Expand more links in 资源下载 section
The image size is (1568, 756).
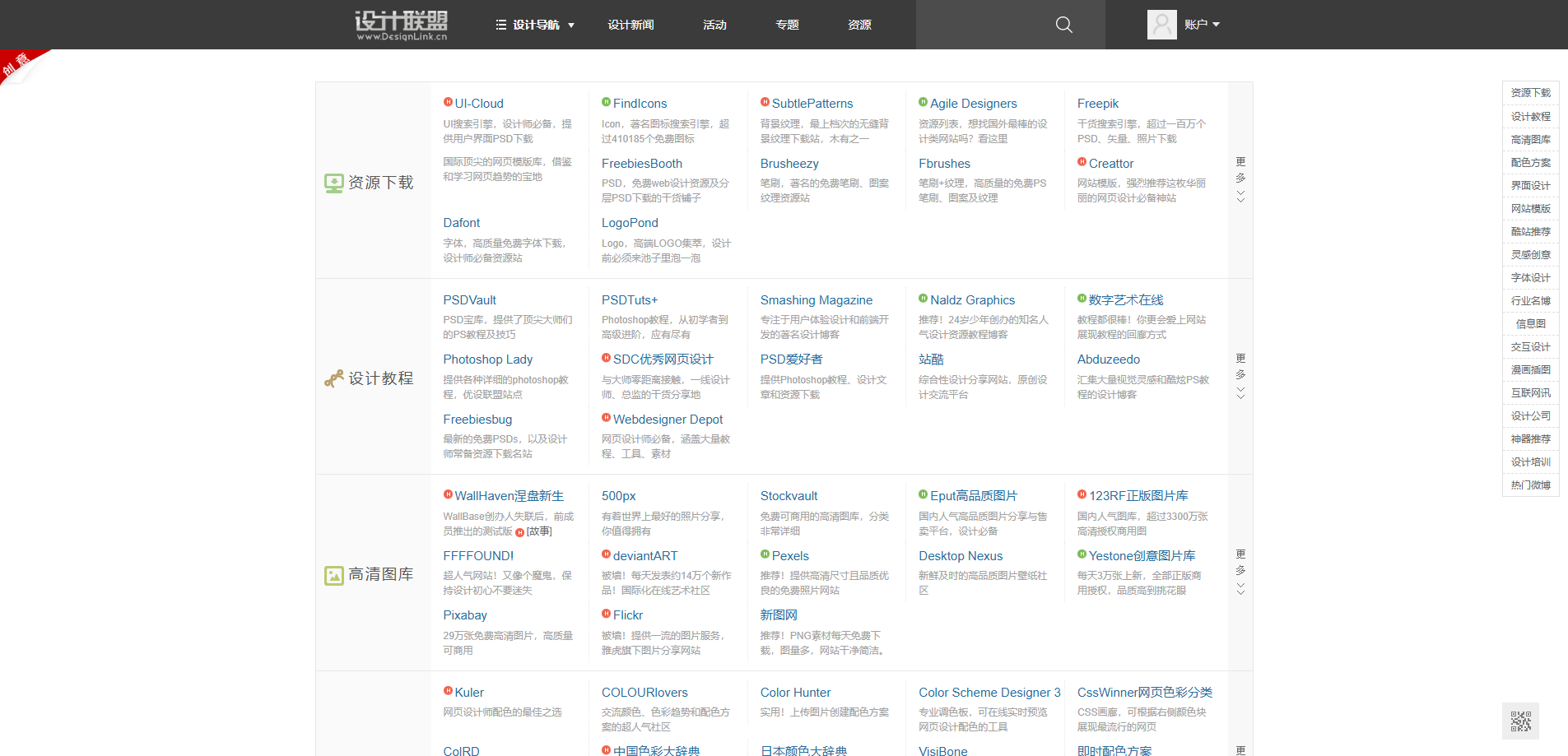point(1240,179)
